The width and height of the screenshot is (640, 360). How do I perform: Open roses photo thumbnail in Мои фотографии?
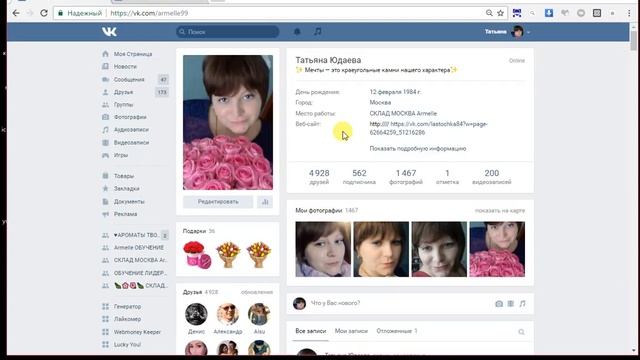pos(497,249)
